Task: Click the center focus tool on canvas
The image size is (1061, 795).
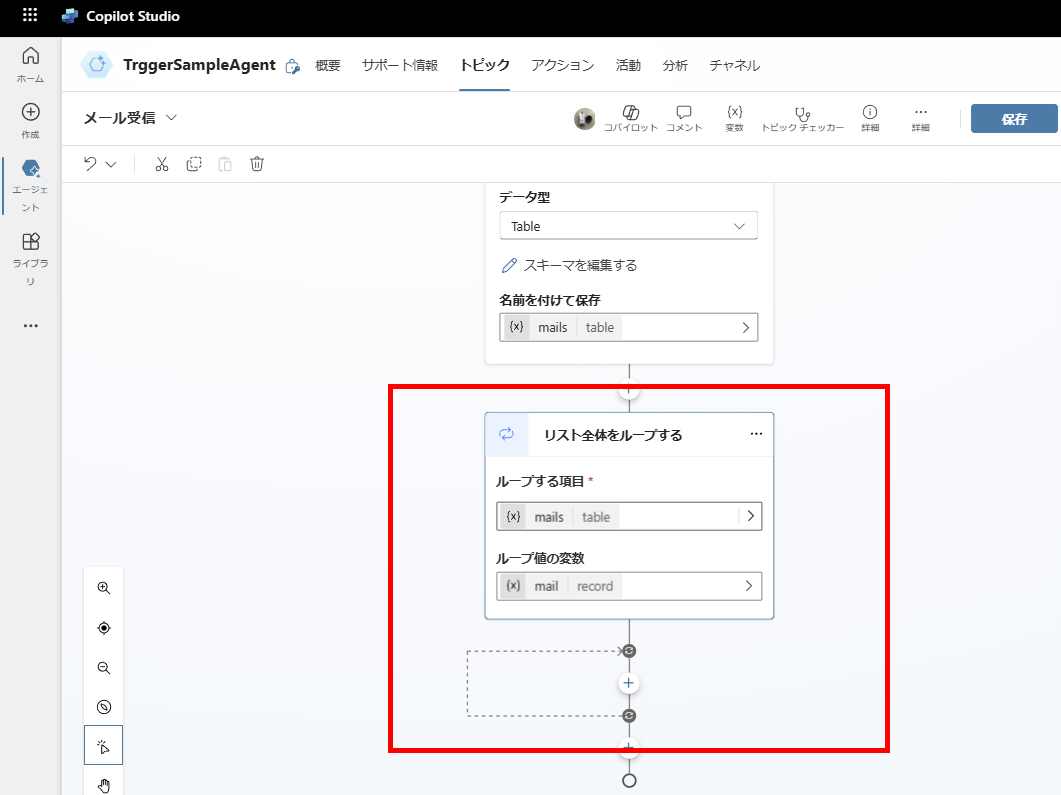Action: (103, 627)
